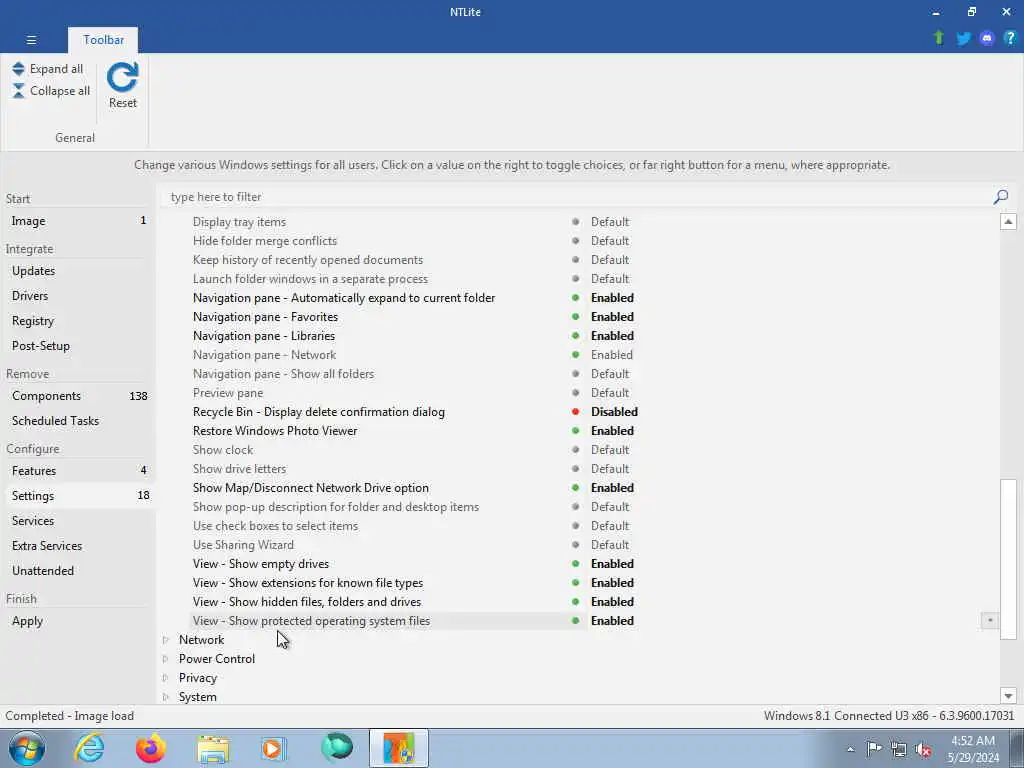Open Scheduled Tasks in sidebar
Viewport: 1024px width, 768px height.
78,421
